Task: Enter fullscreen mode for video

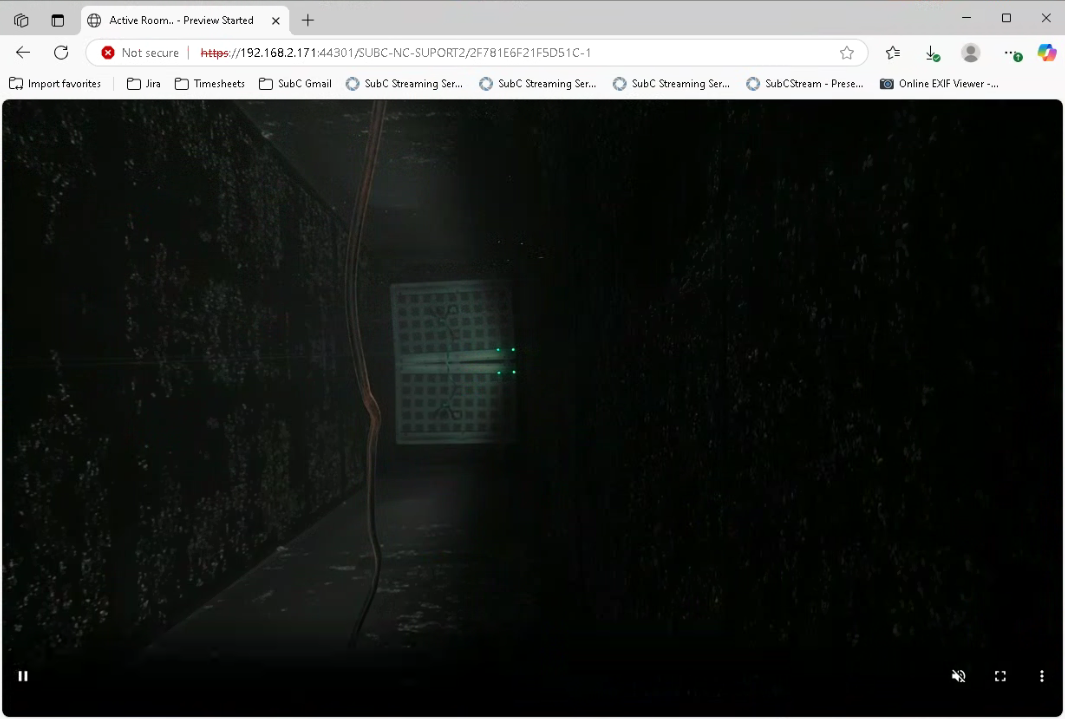Action: point(1000,676)
